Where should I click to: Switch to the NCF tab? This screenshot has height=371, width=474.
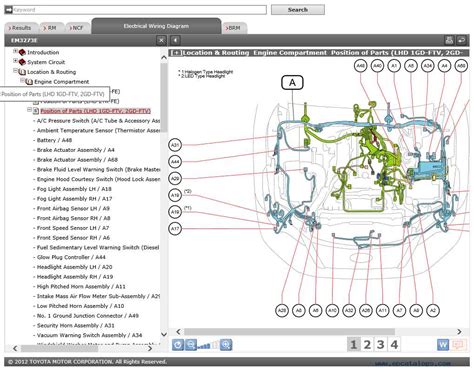(77, 28)
